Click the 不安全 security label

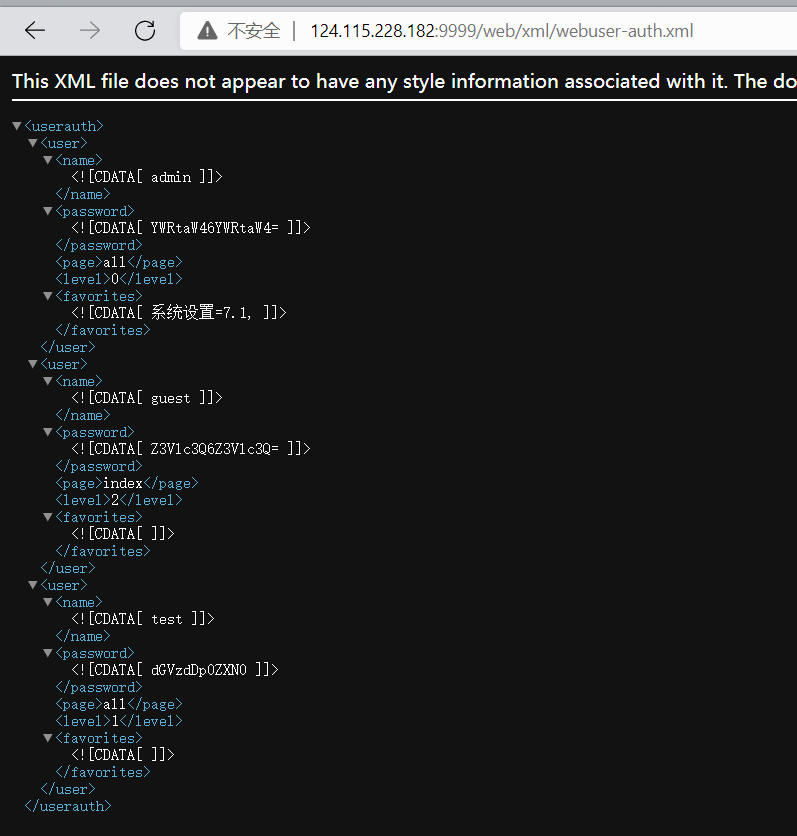coord(254,31)
